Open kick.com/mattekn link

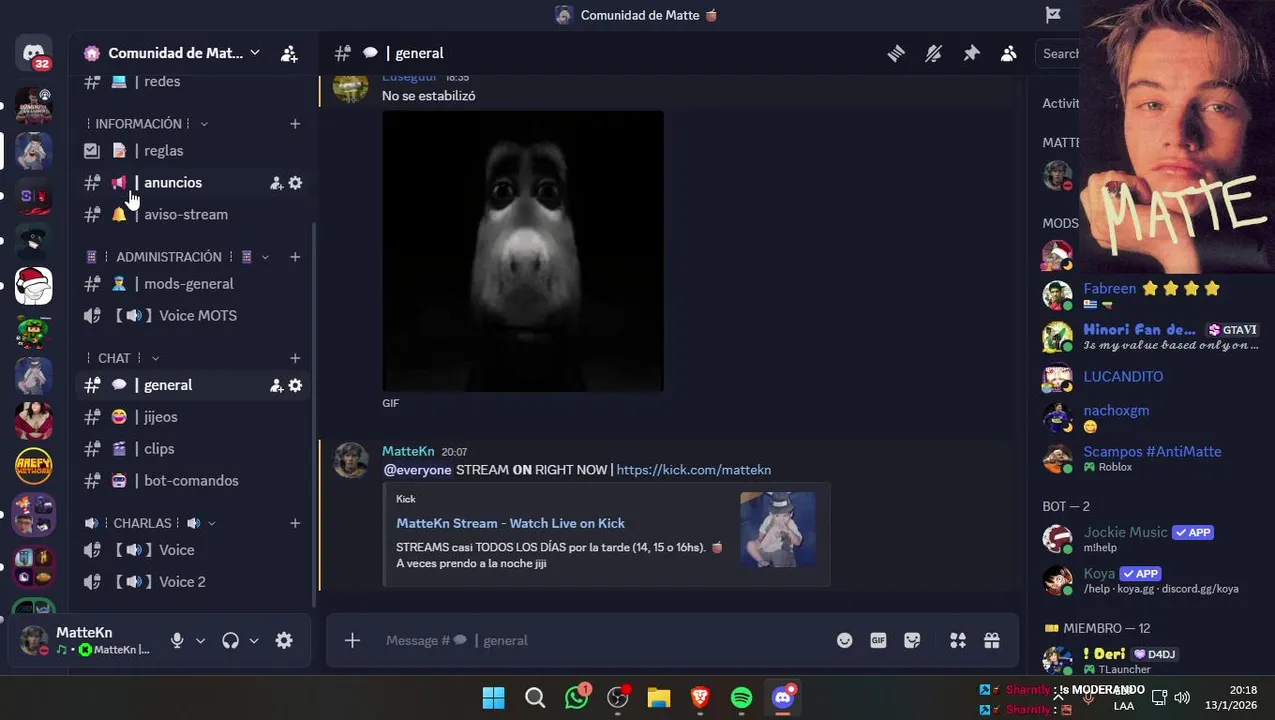(694, 470)
